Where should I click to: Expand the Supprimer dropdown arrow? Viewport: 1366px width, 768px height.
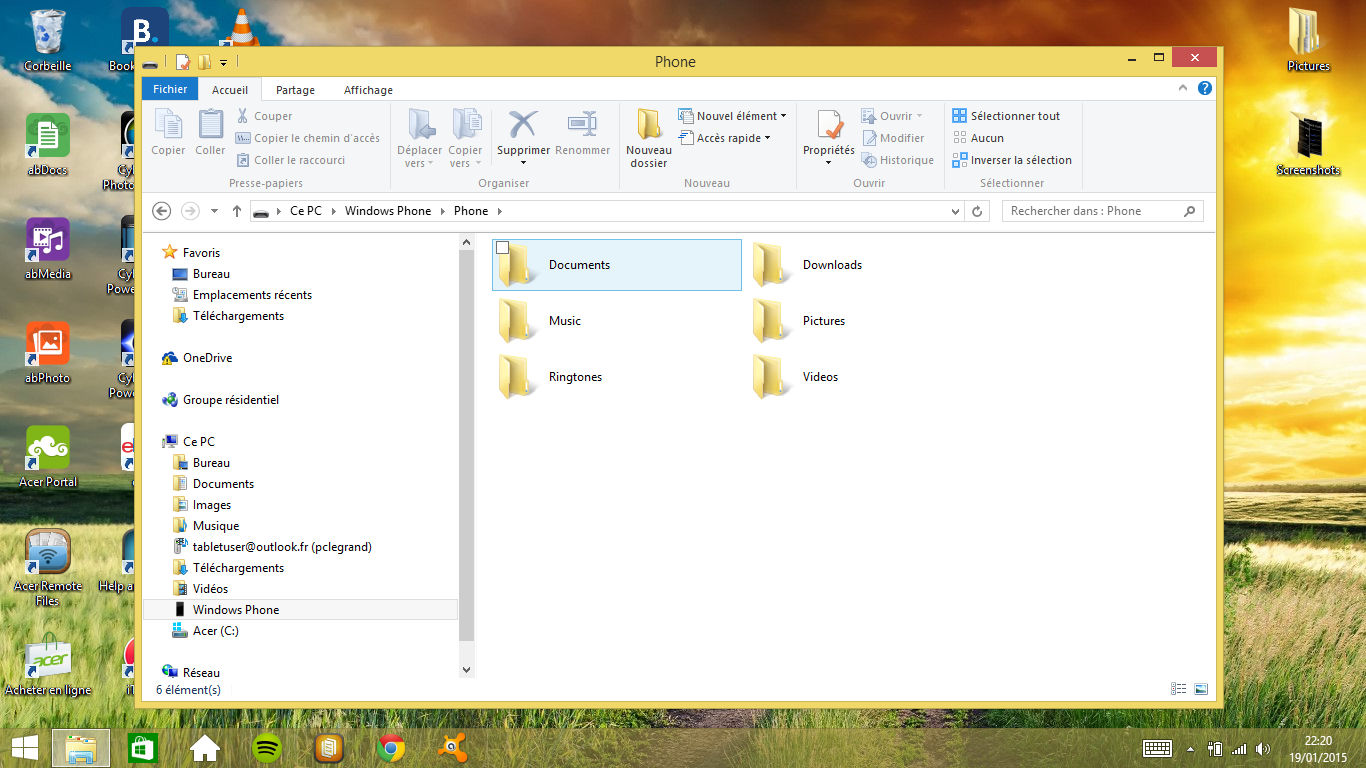click(524, 164)
